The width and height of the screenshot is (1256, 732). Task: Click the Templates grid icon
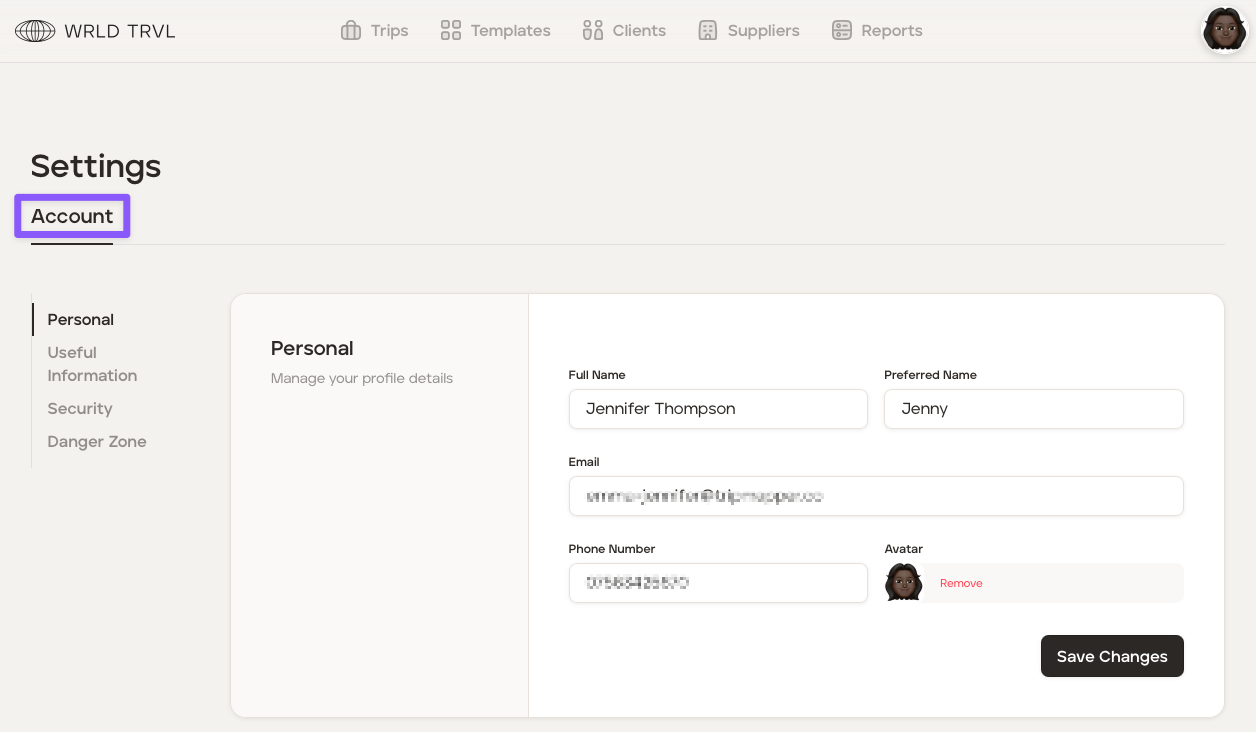click(451, 31)
